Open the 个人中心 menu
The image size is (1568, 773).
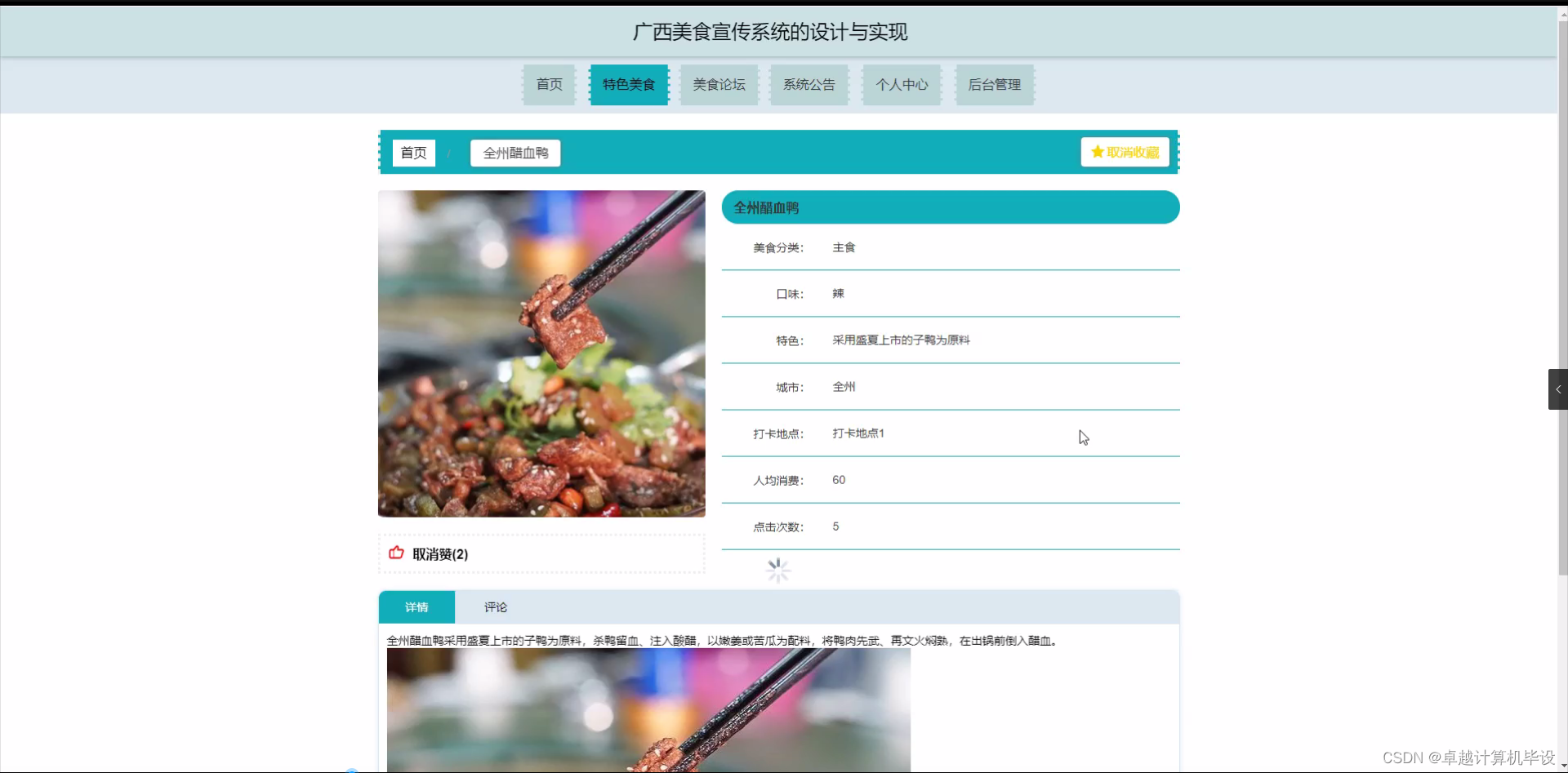[902, 84]
